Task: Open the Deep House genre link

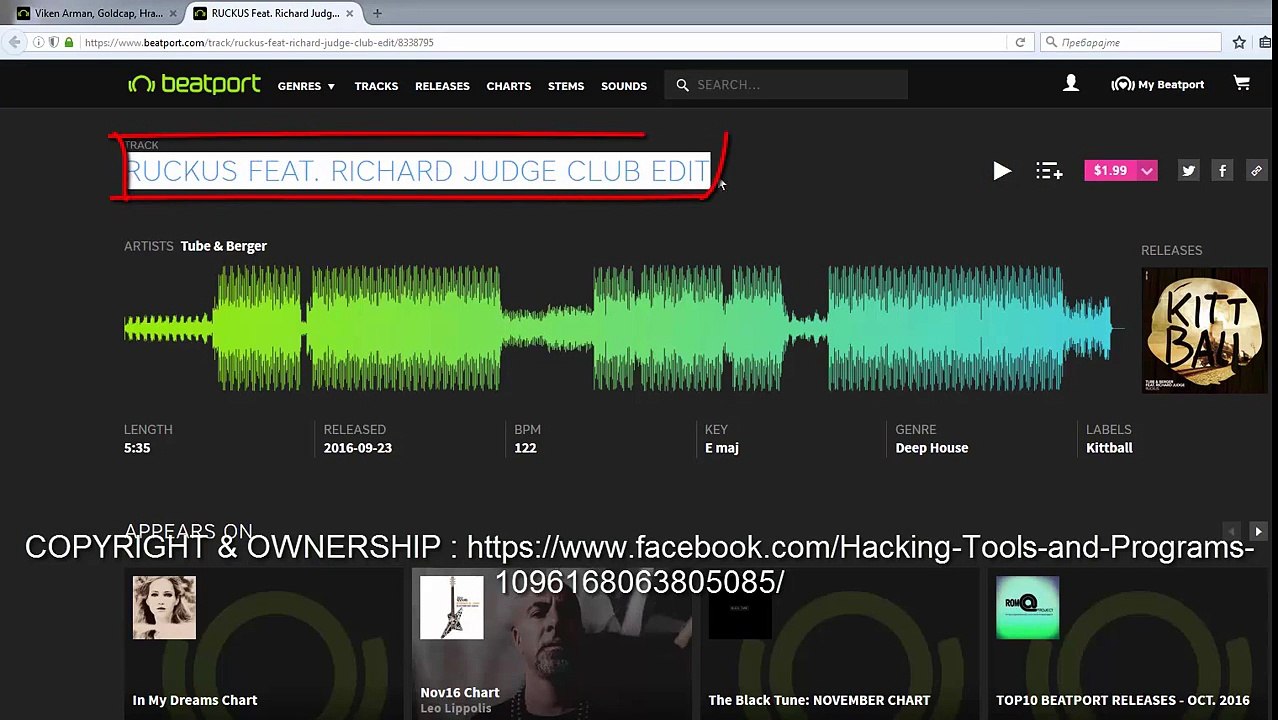Action: (931, 448)
